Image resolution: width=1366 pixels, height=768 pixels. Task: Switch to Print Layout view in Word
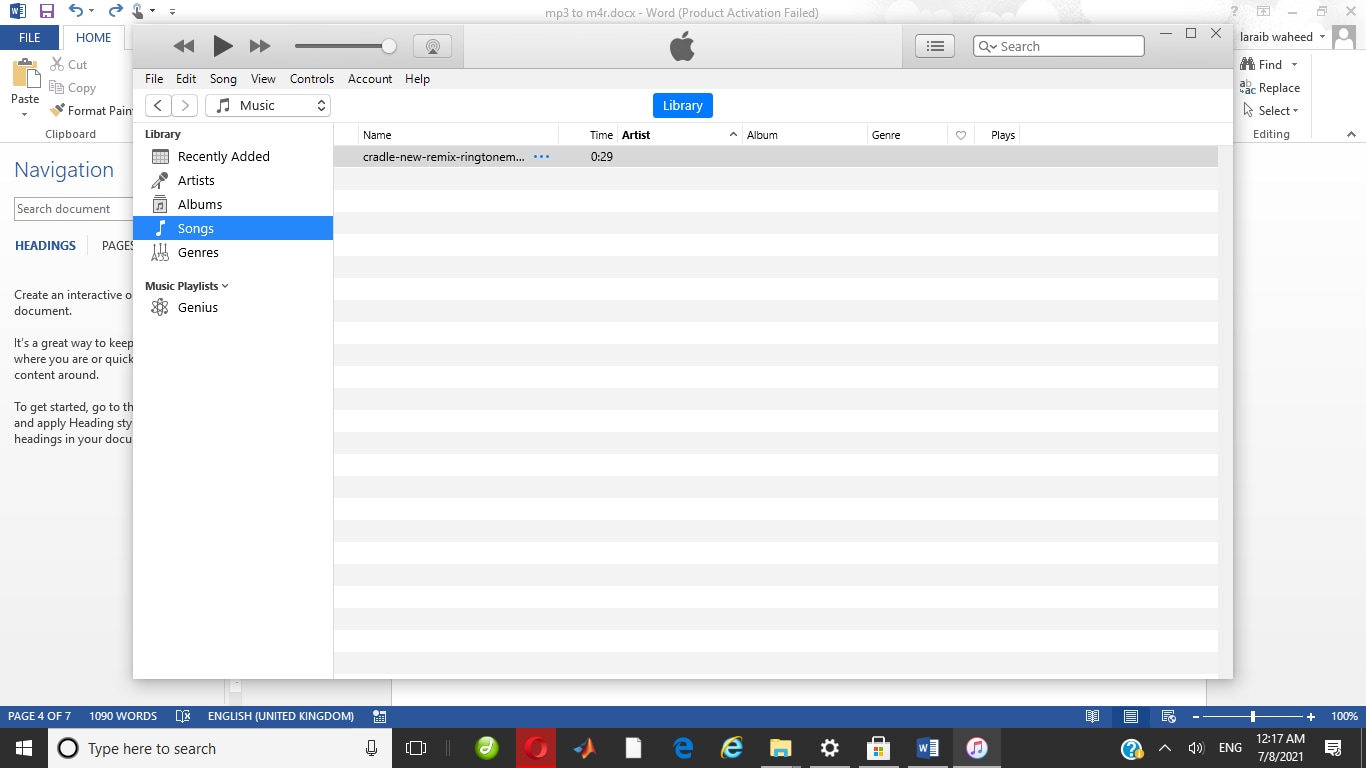1130,716
